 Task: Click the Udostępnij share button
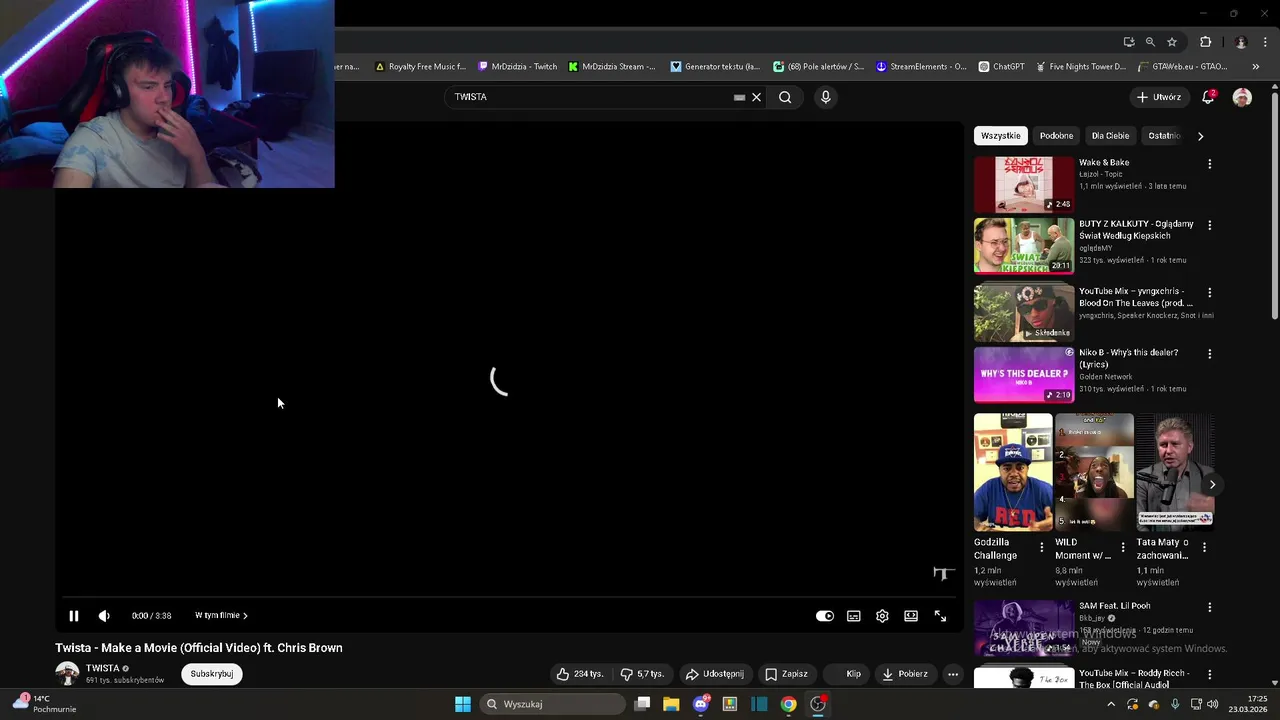(714, 674)
